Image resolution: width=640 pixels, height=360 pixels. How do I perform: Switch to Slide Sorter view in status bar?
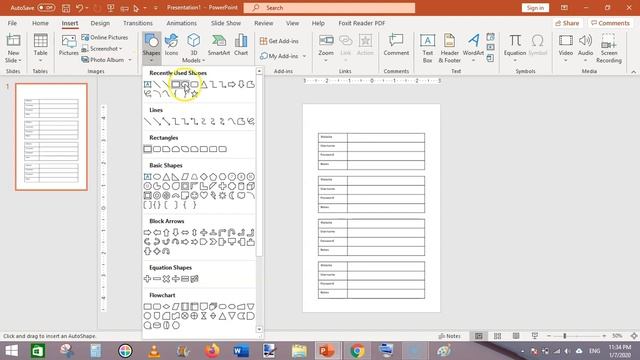coord(497,336)
